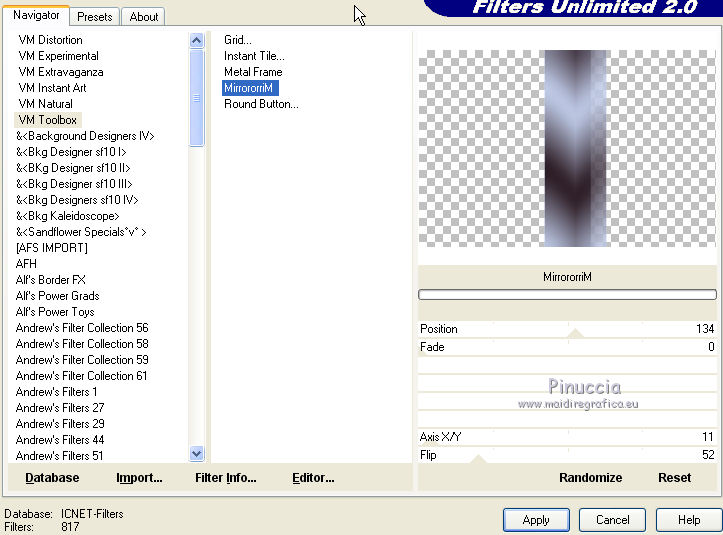Open Help
Image resolution: width=723 pixels, height=535 pixels.
689,520
